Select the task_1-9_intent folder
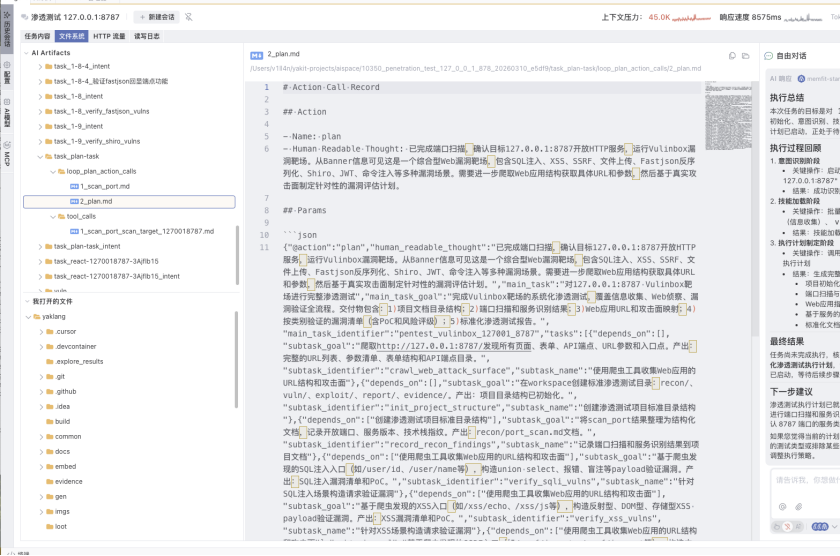This screenshot has height=556, width=840. click(x=78, y=126)
